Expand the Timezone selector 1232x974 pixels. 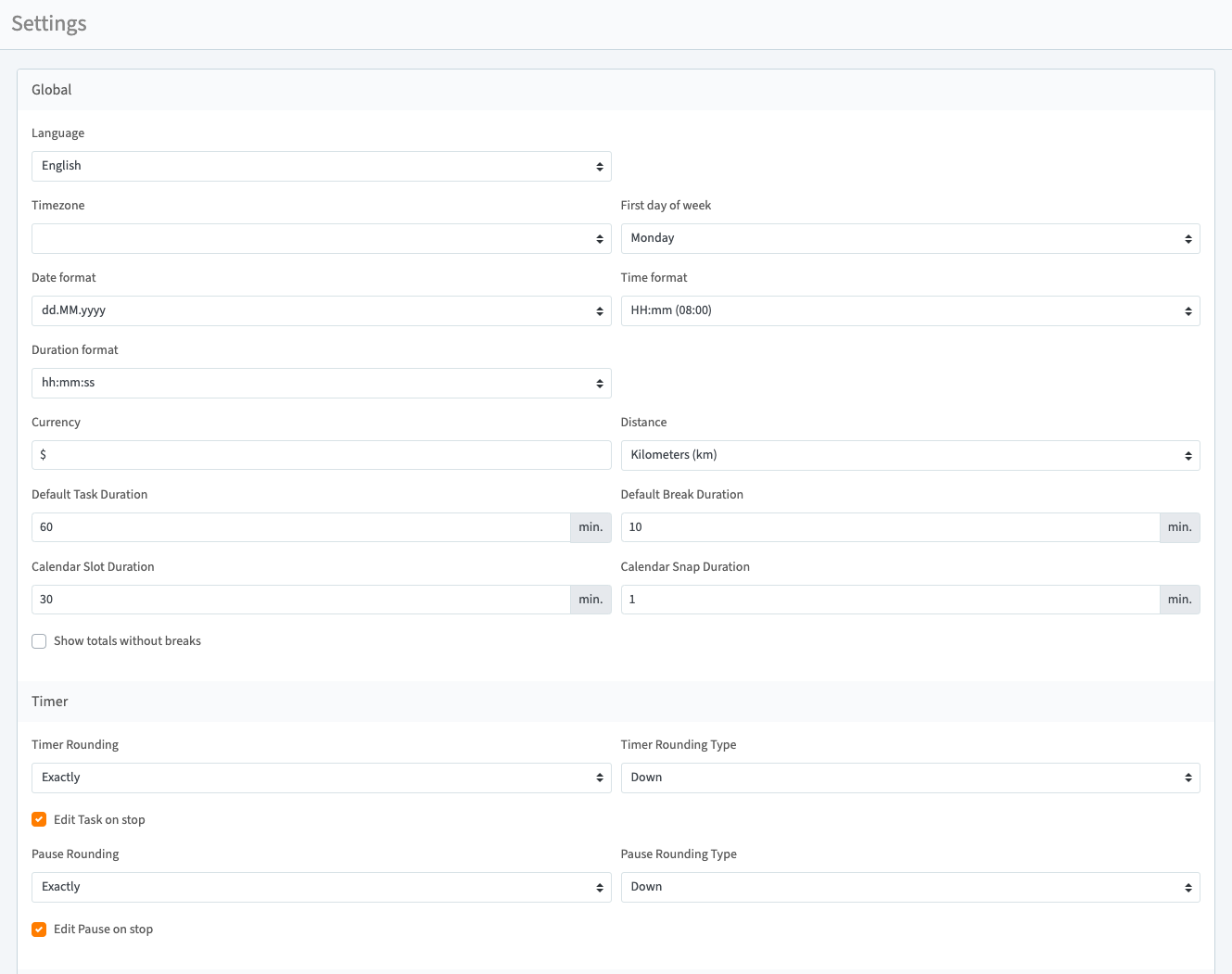point(321,238)
